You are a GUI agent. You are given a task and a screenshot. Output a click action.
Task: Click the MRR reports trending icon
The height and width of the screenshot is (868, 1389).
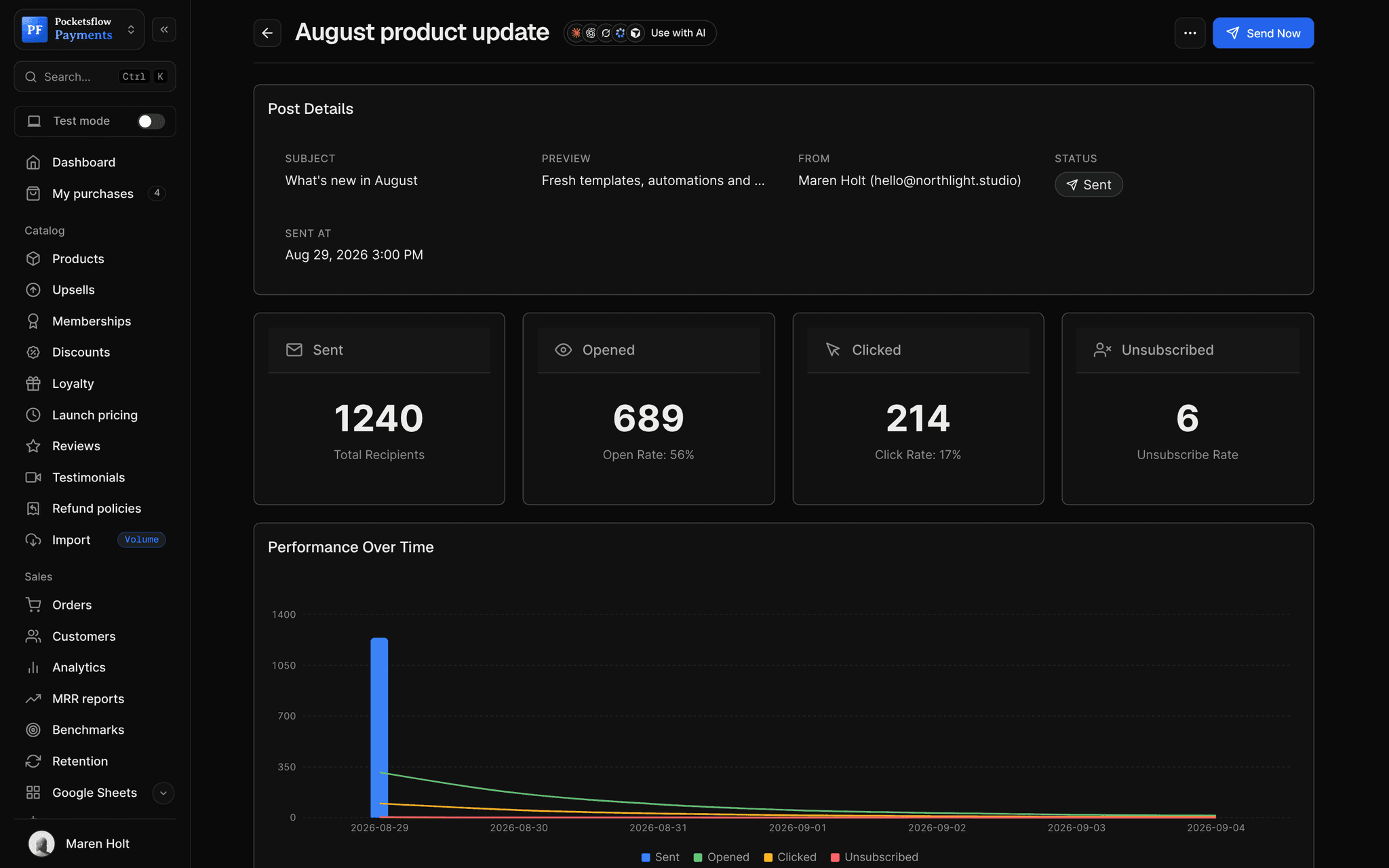[33, 698]
